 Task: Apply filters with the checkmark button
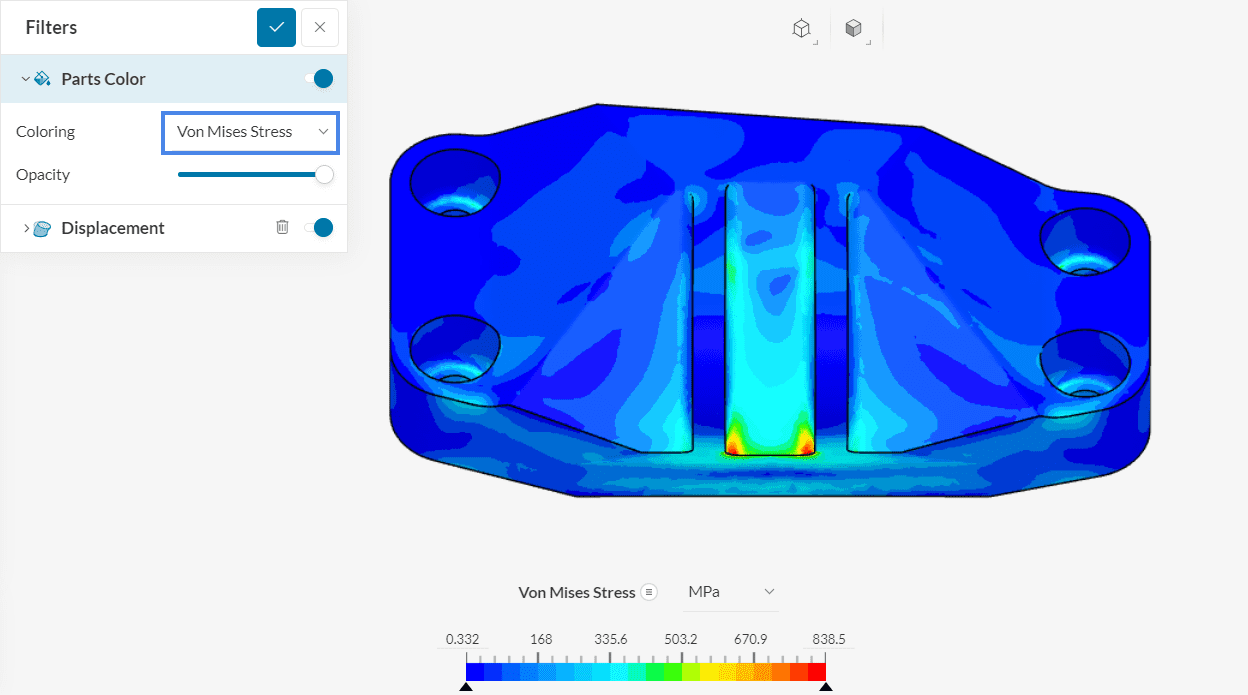(x=276, y=27)
